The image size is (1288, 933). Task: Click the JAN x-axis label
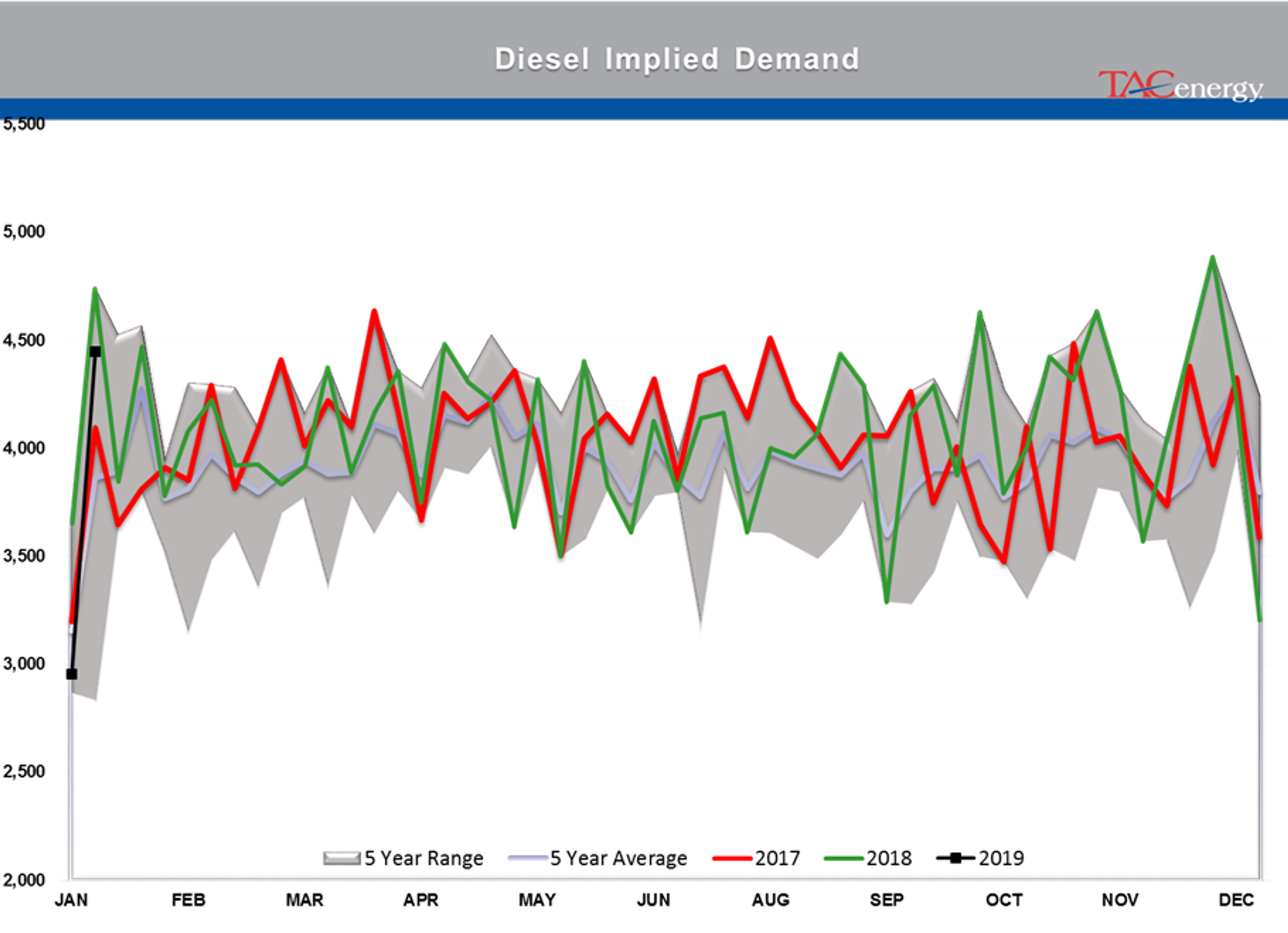(x=71, y=900)
